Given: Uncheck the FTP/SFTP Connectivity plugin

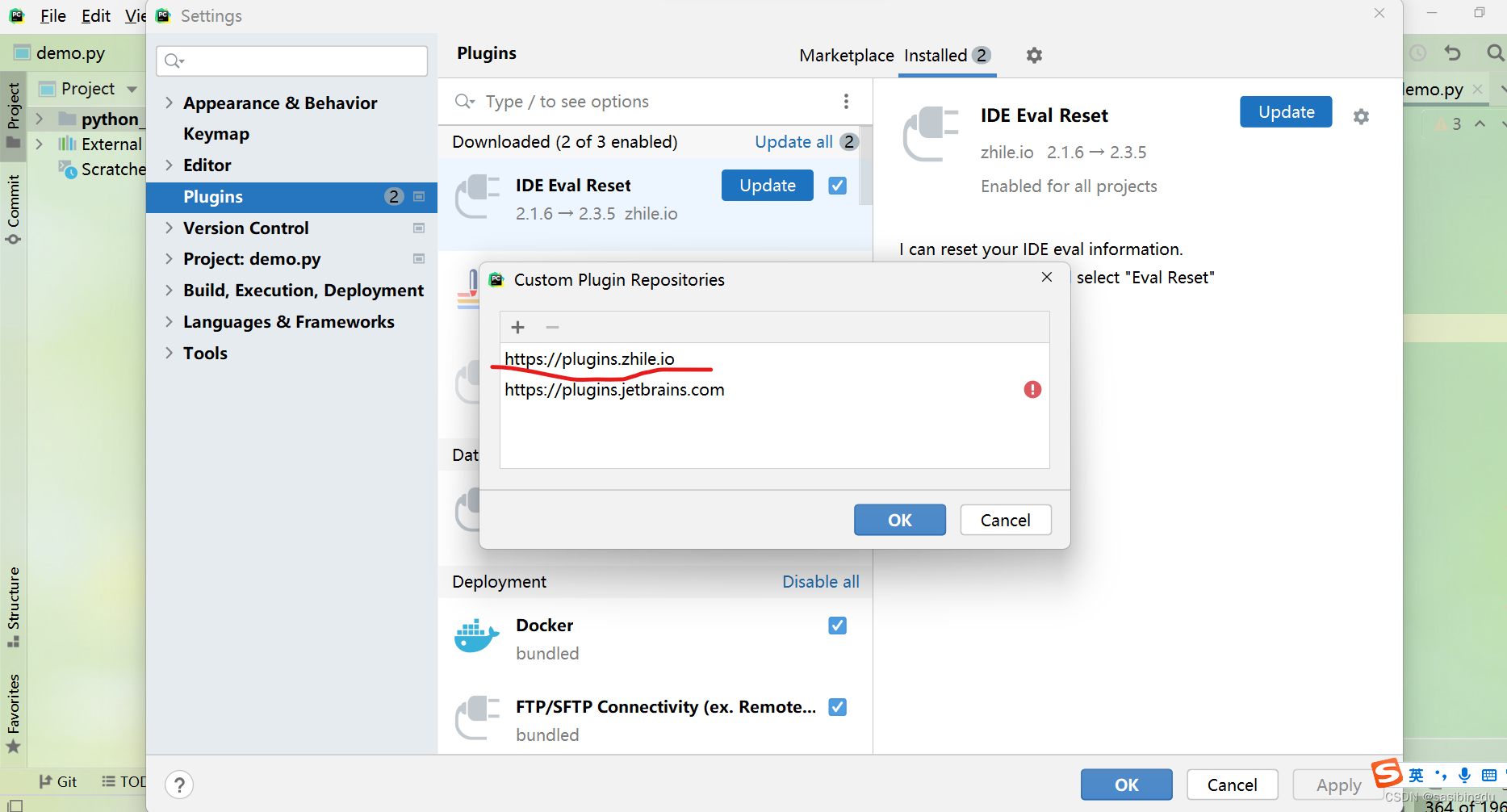Looking at the screenshot, I should 837,707.
